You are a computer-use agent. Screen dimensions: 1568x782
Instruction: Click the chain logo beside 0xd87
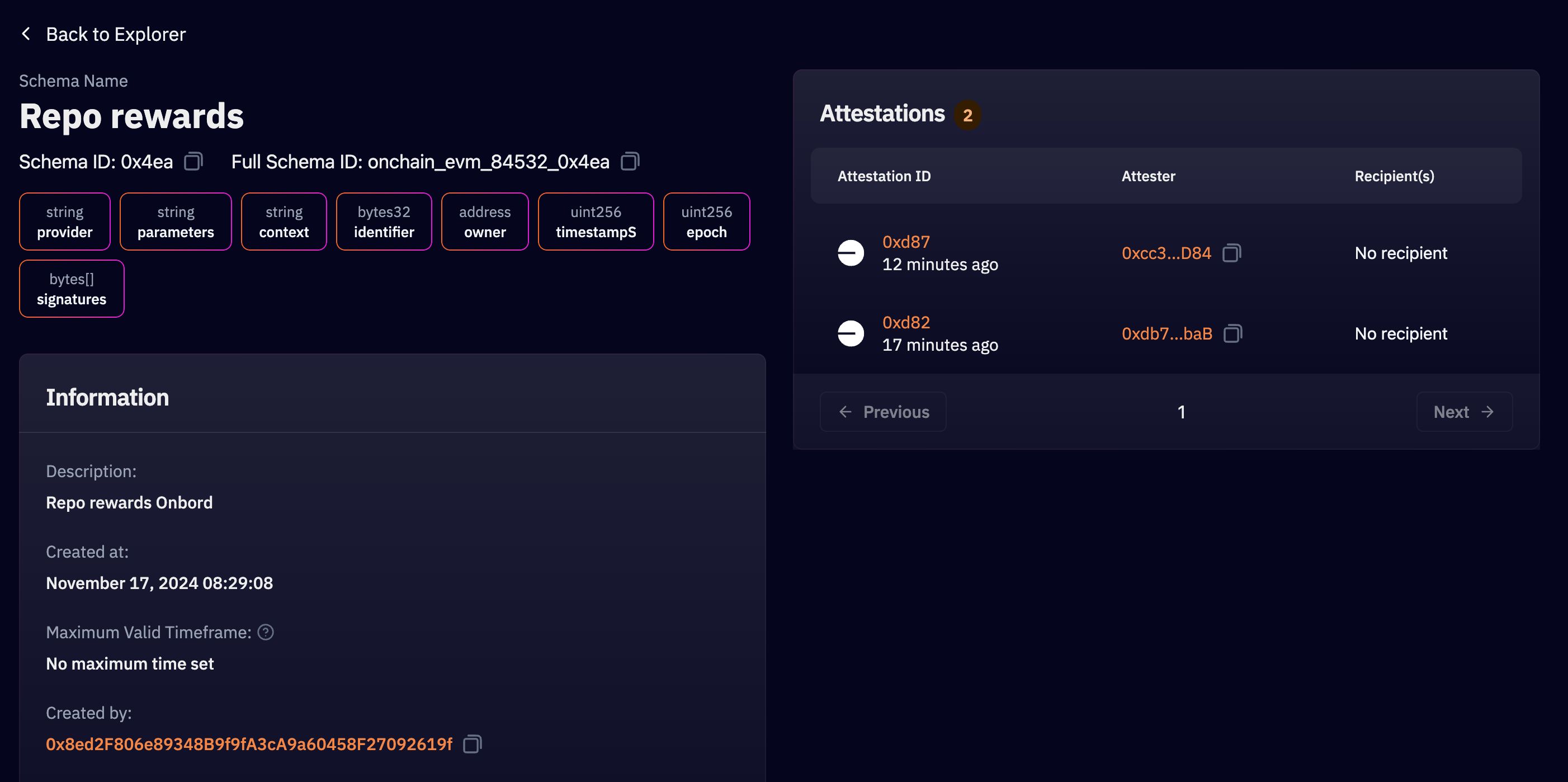(x=851, y=253)
